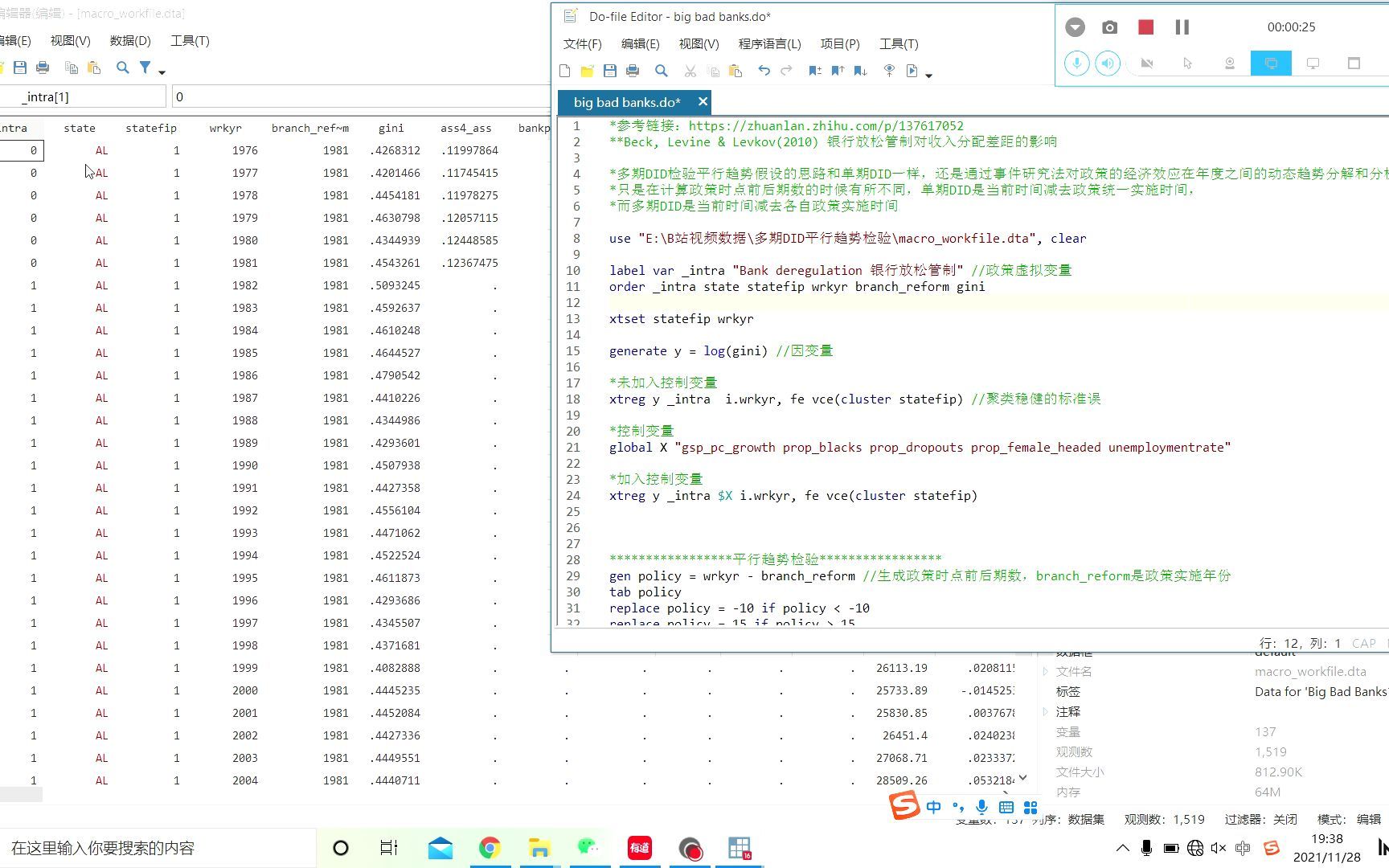1389x868 pixels.
Task: Stop the screen recording
Action: (x=1146, y=27)
